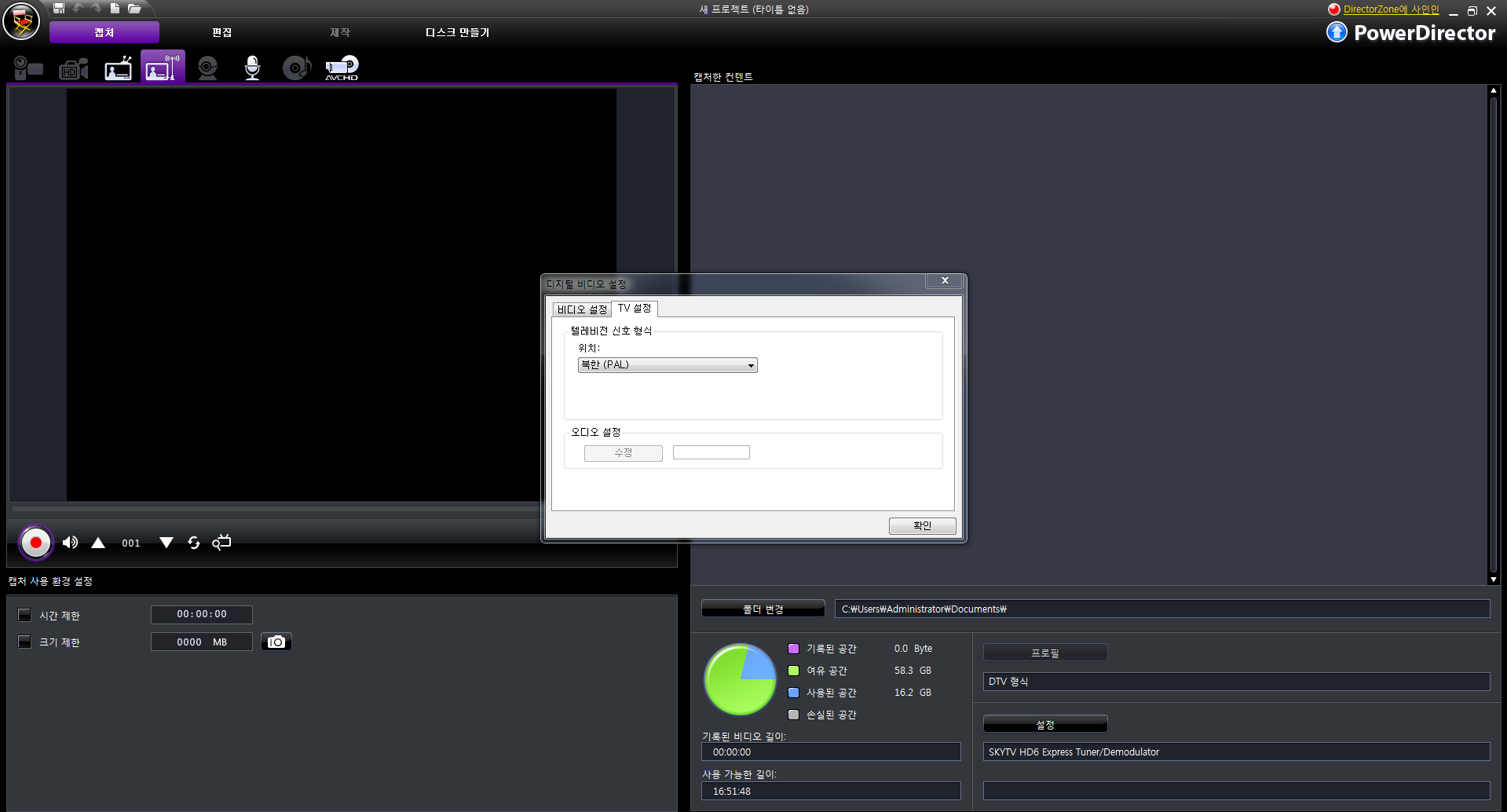Select capture from AVCHD camcorder icon
This screenshot has height=812, width=1507.
(342, 68)
